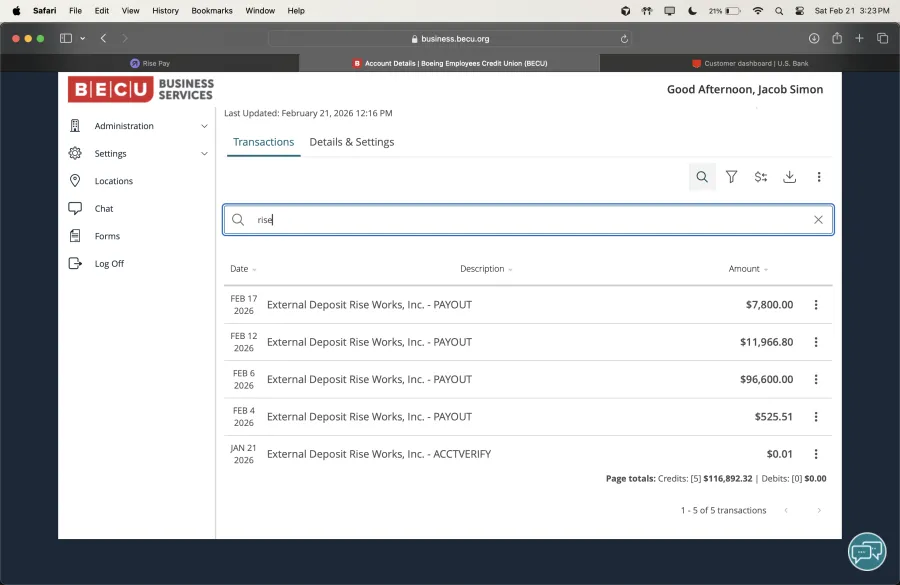Switch to U.S. Bank Customer dashboard tab
900x585 pixels.
click(750, 63)
